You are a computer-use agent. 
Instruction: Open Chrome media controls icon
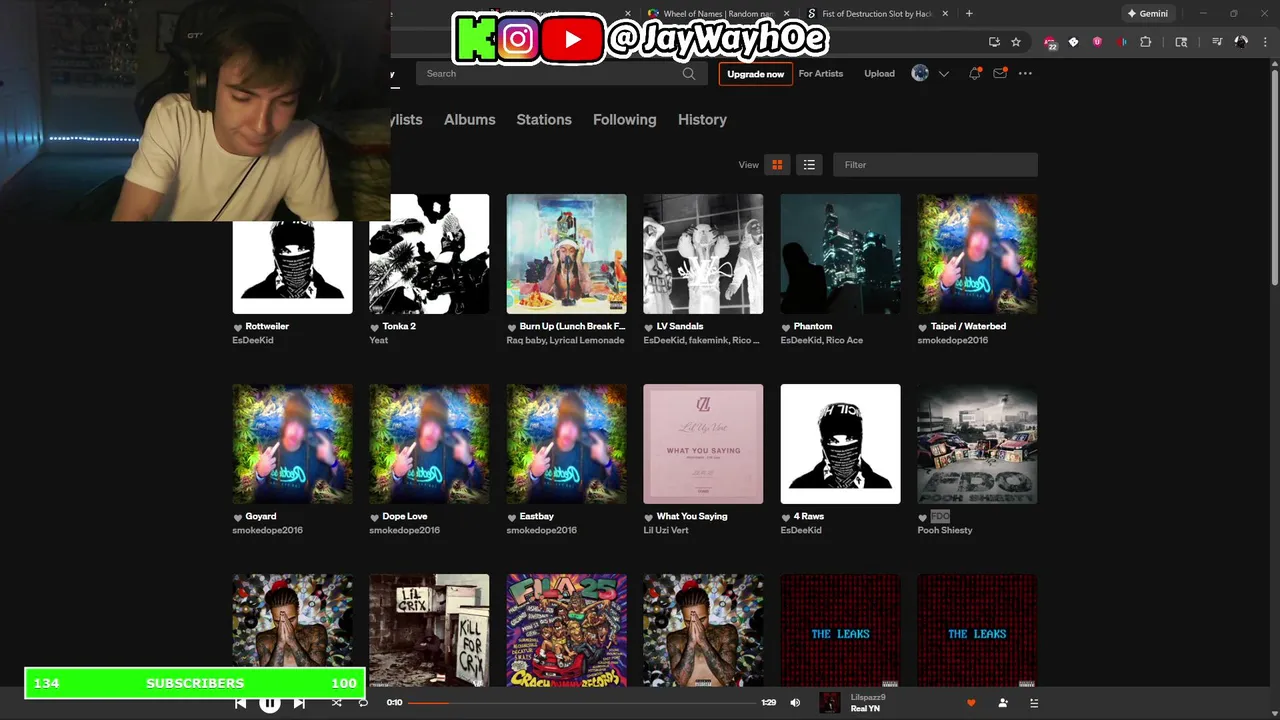point(1217,42)
